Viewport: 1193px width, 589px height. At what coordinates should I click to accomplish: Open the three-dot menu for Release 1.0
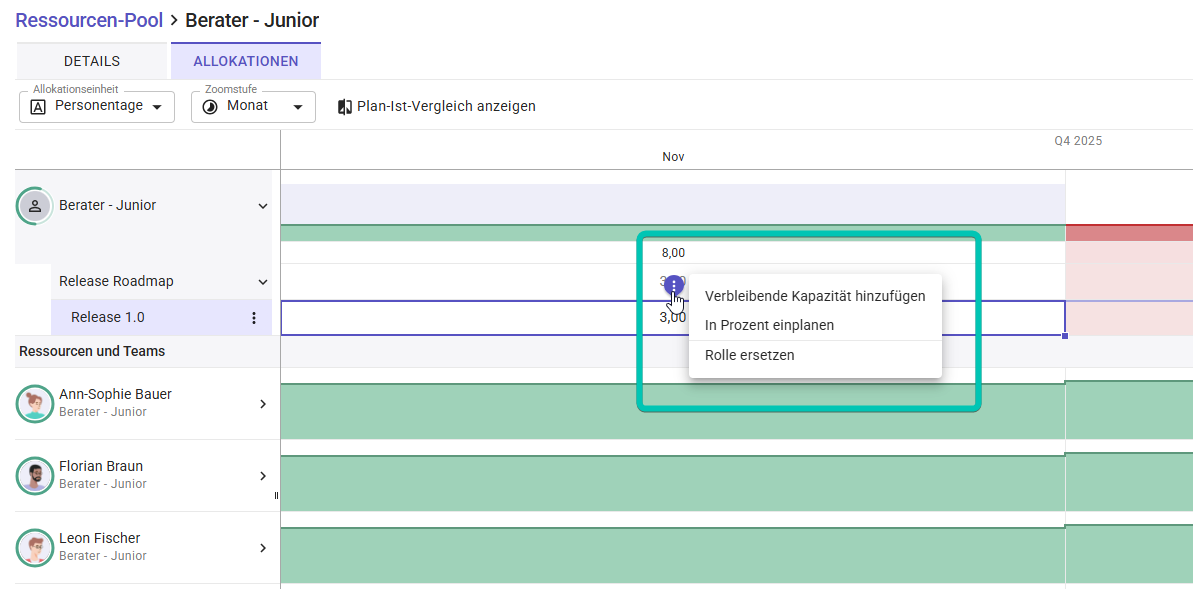pos(254,318)
